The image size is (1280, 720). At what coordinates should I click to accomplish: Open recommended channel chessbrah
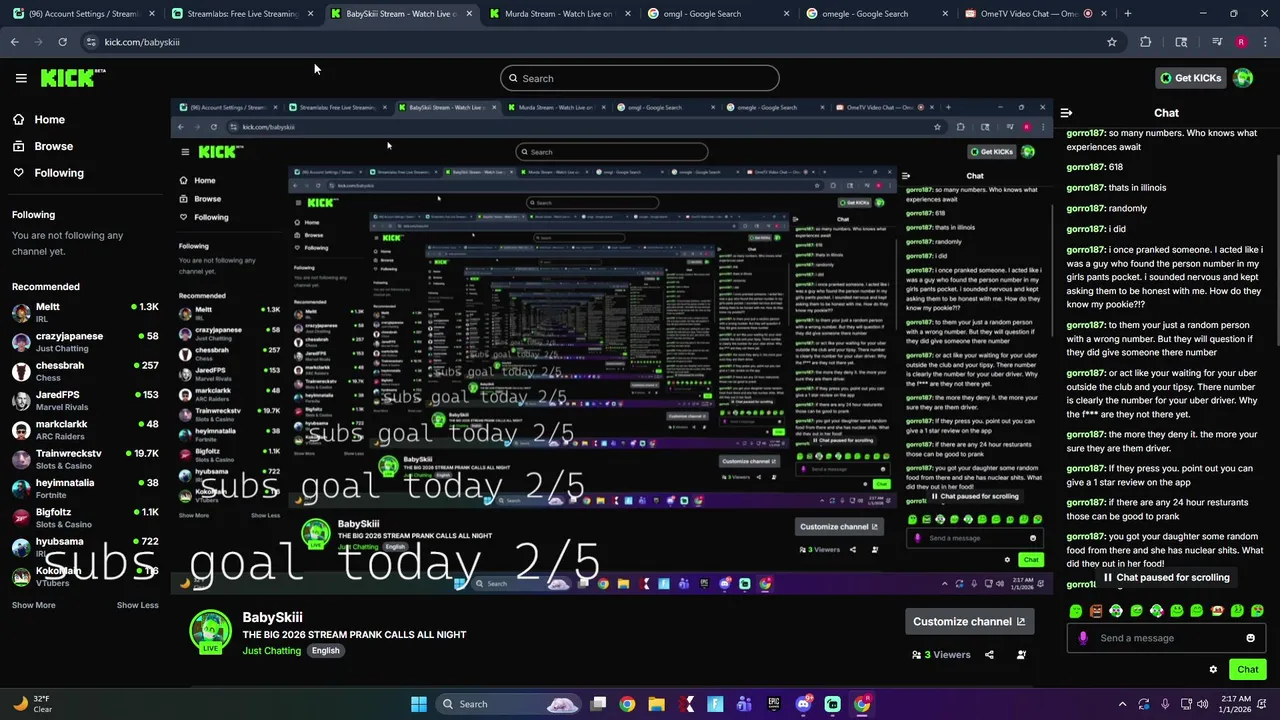click(85, 371)
